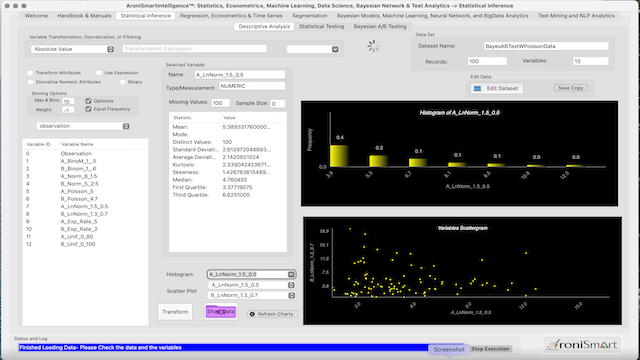Open the Histogram variable dropdown
The width and height of the screenshot is (640, 360).
point(251,274)
